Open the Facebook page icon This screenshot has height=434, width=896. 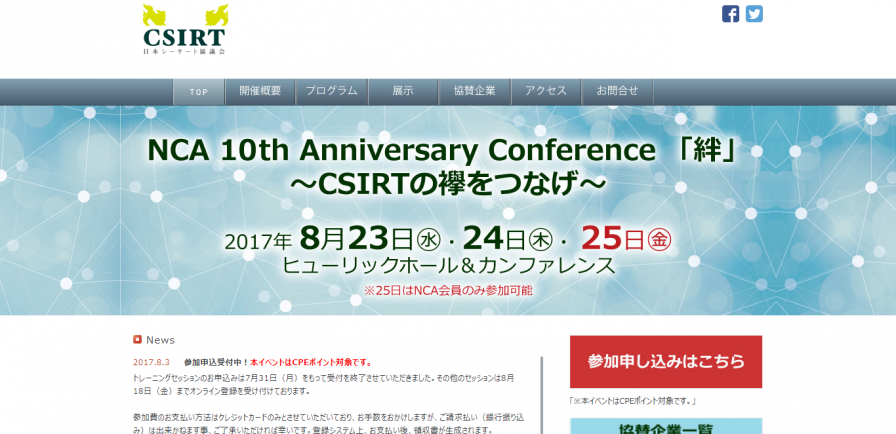pyautogui.click(x=730, y=14)
